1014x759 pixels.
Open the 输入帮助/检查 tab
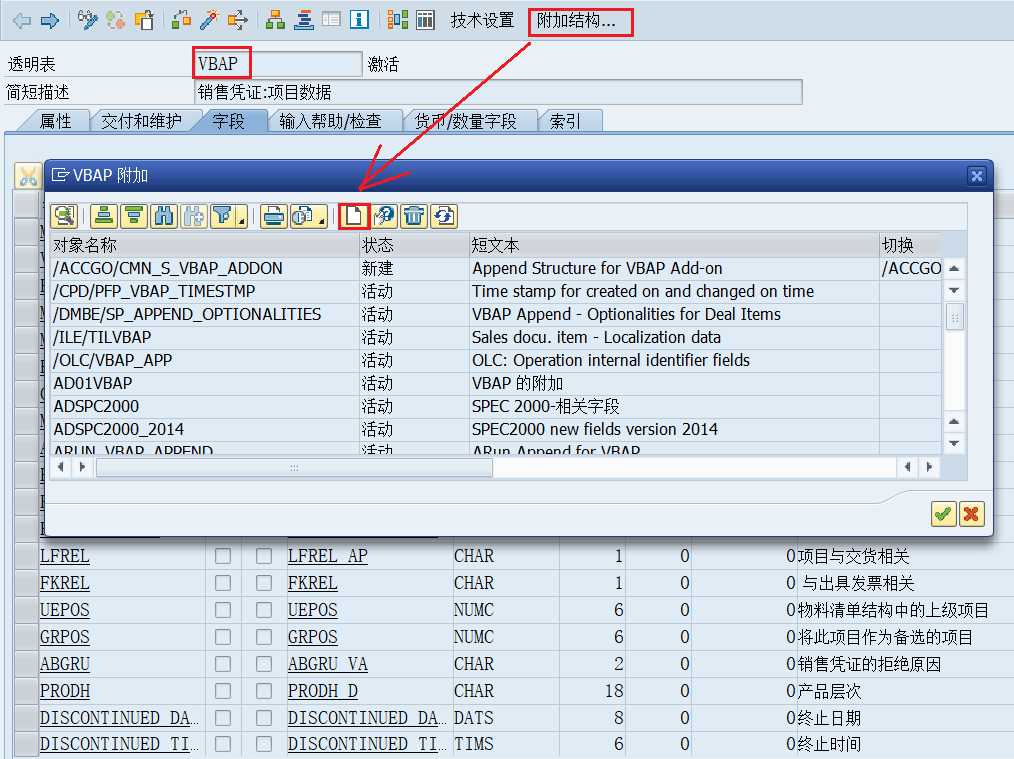(x=330, y=121)
